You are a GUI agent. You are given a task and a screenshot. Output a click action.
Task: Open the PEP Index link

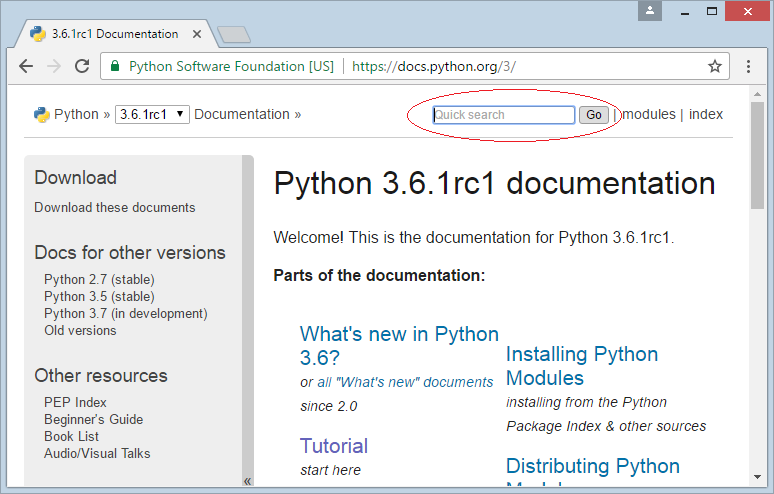pos(75,402)
